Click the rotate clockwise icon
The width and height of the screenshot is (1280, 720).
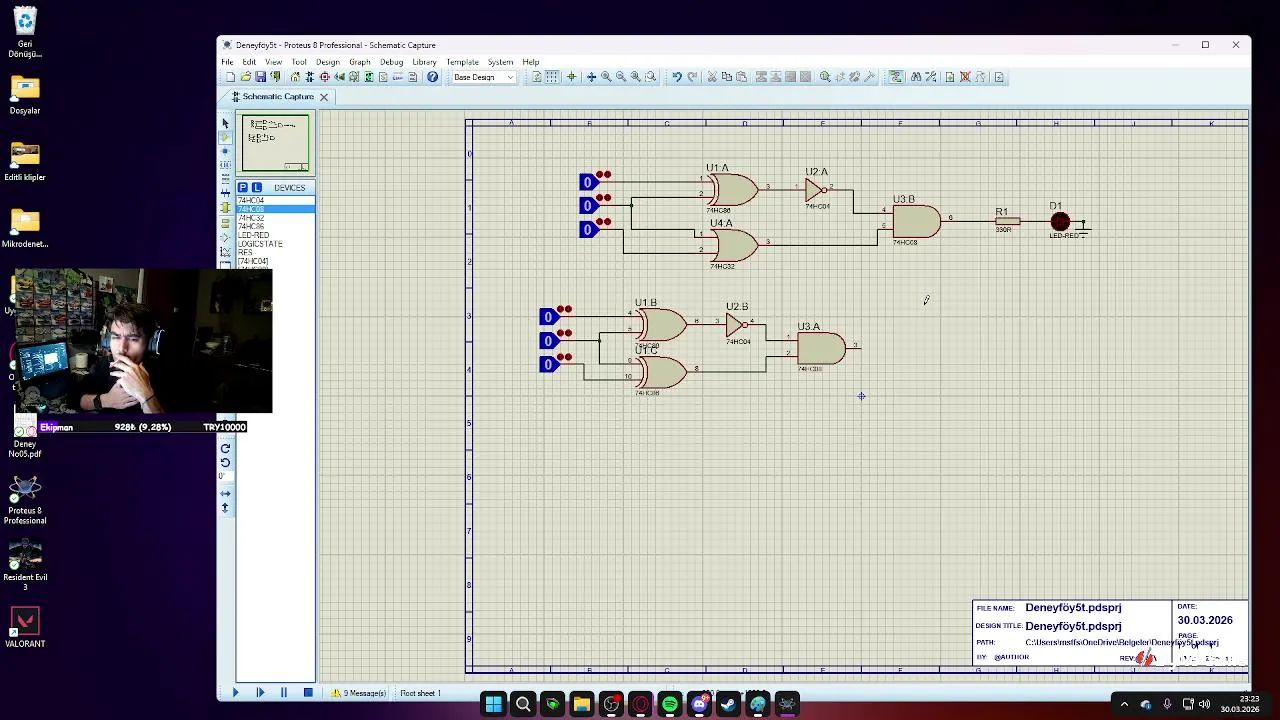[x=225, y=448]
